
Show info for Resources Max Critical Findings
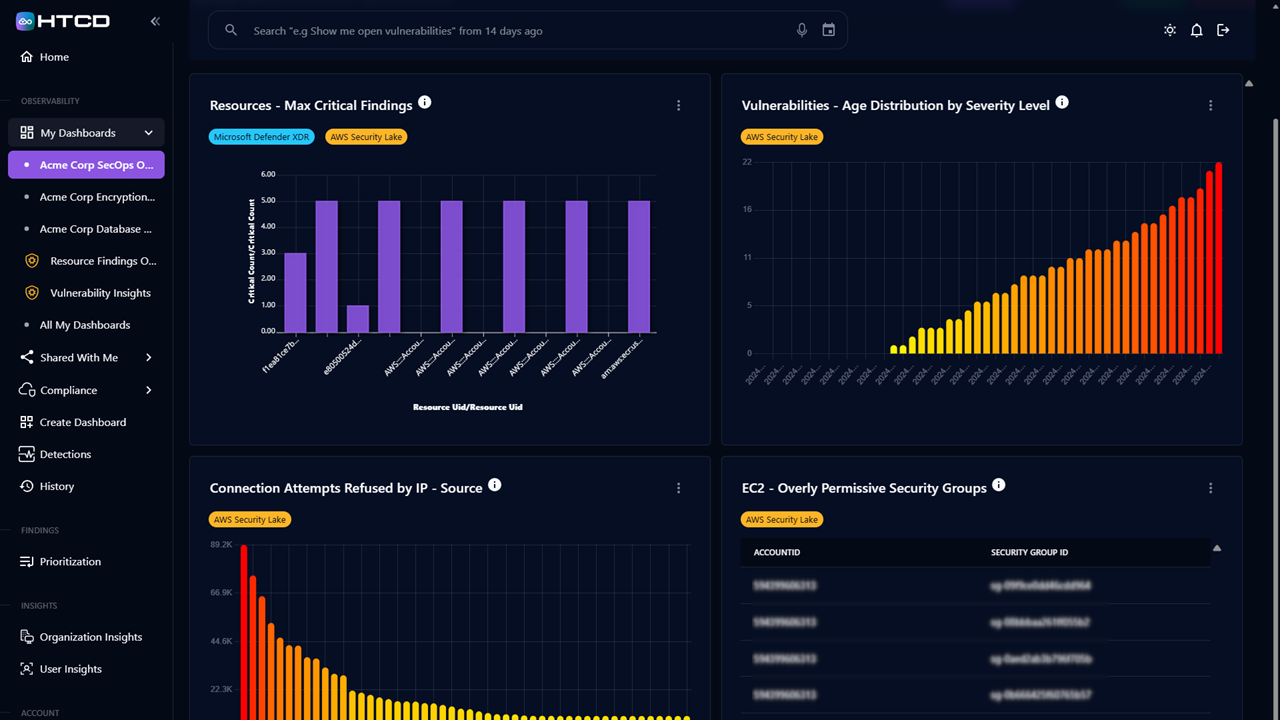[x=425, y=102]
